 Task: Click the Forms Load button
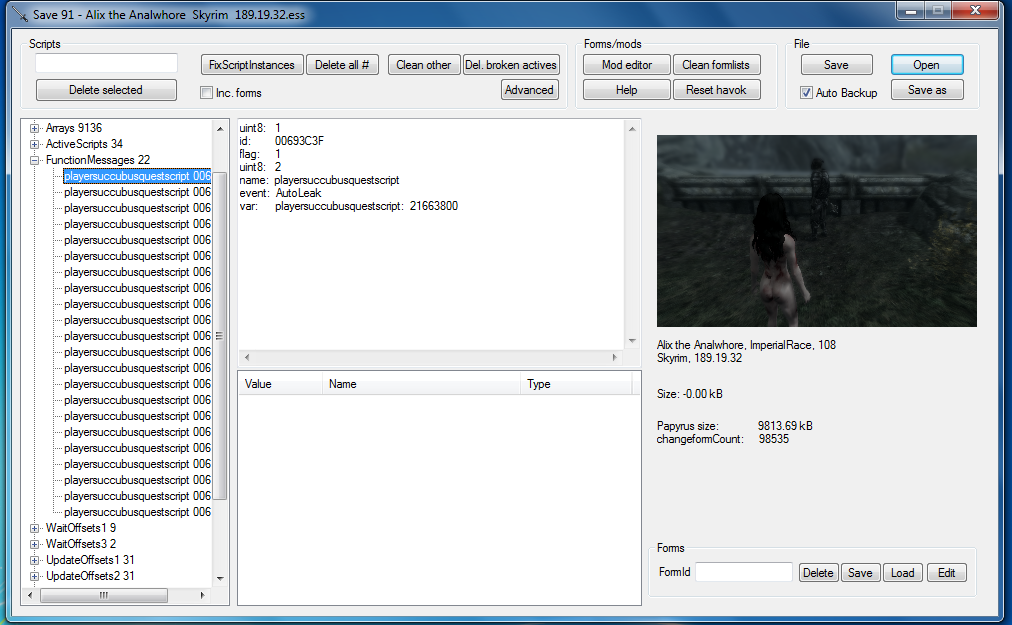pos(902,573)
